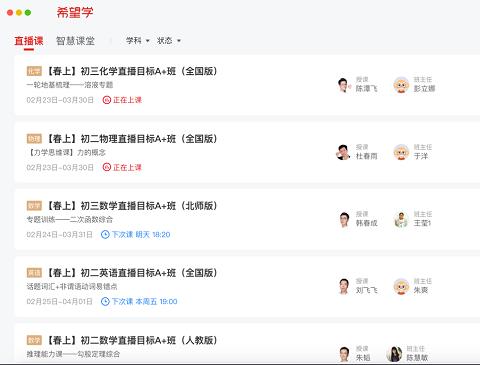Open 初二数学直播目标A+班 (人教版) card
This screenshot has height=365, width=480.
[247, 343]
